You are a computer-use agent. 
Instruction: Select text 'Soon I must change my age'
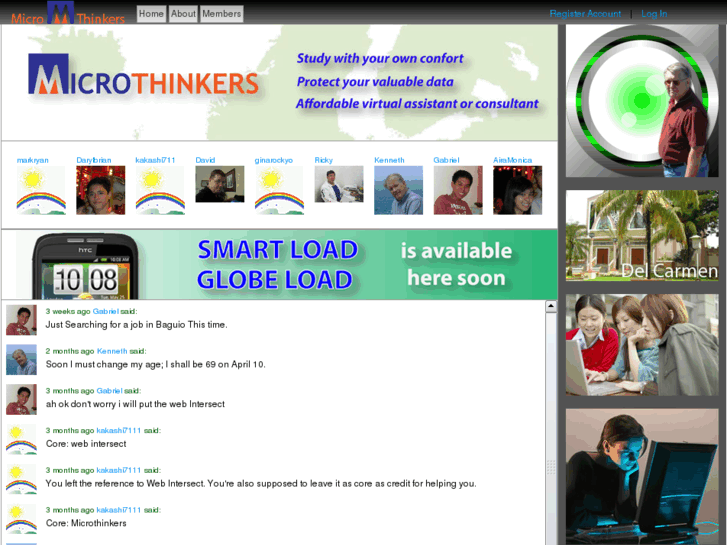click(x=104, y=365)
